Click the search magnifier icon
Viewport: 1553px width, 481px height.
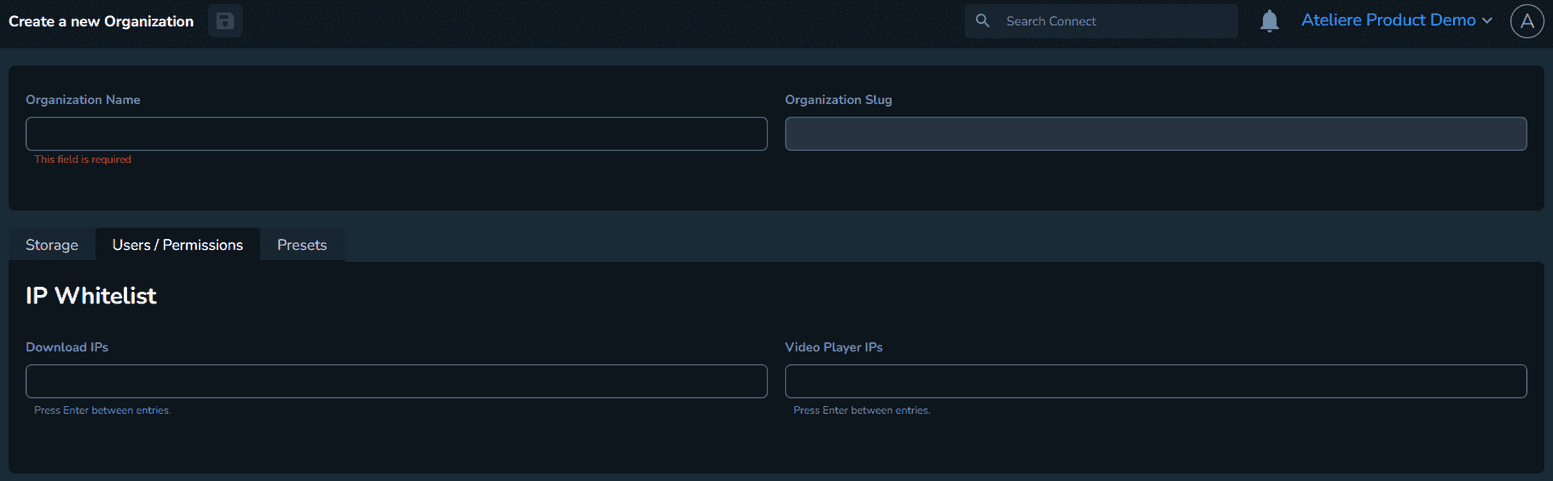coord(983,21)
